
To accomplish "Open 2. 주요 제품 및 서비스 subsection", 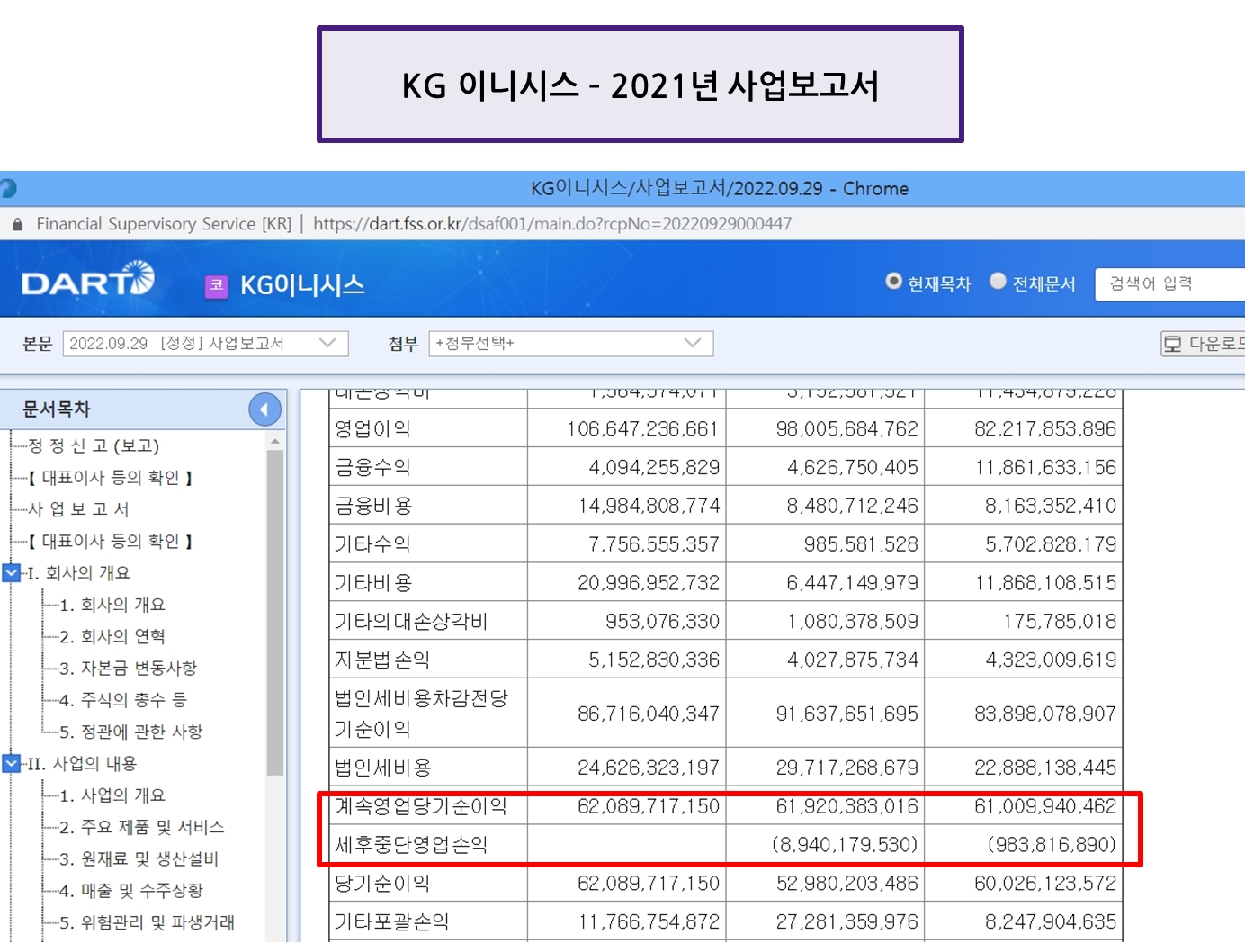I will pos(142,827).
